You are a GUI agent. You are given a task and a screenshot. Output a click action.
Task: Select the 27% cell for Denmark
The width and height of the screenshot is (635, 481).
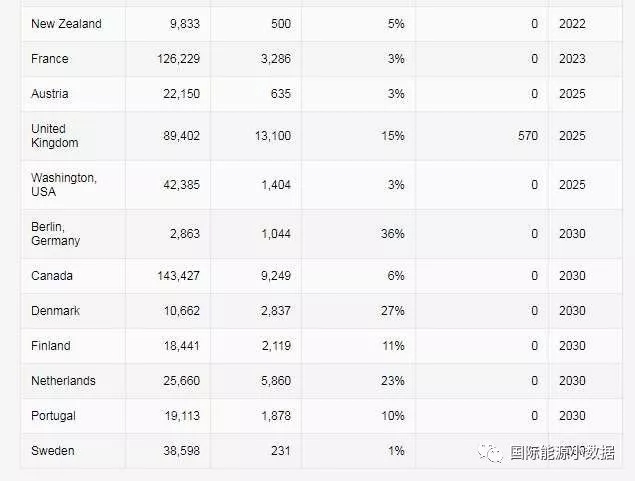click(x=392, y=311)
